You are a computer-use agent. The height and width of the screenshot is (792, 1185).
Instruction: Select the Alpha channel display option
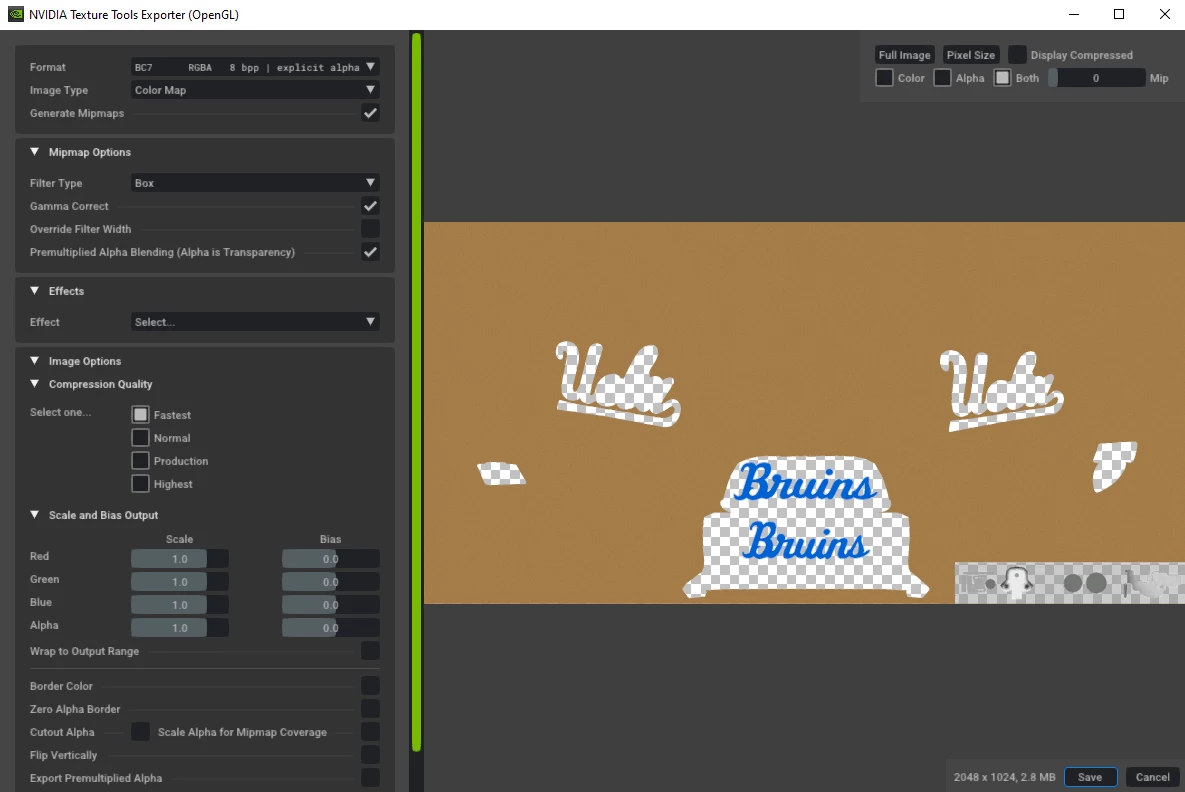coord(942,78)
